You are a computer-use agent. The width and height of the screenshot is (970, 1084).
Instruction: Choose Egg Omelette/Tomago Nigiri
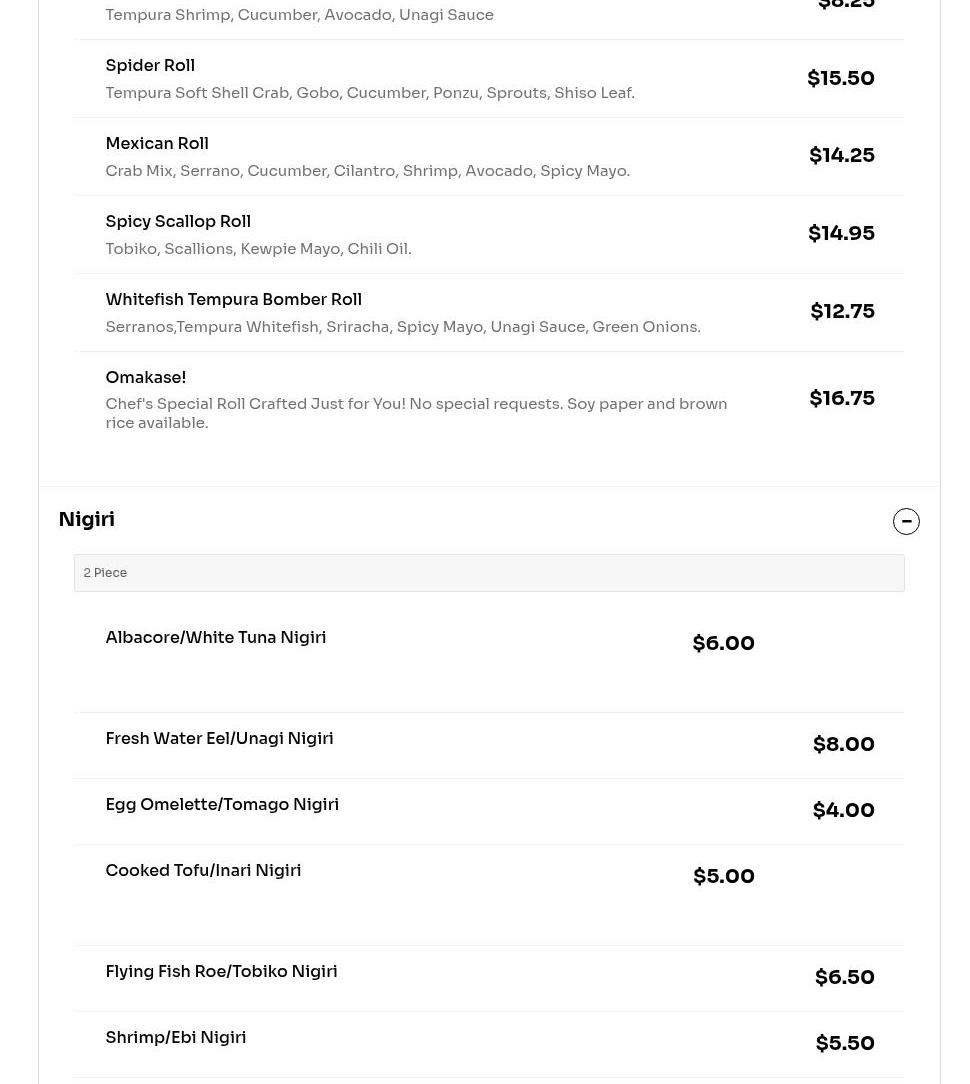click(222, 805)
